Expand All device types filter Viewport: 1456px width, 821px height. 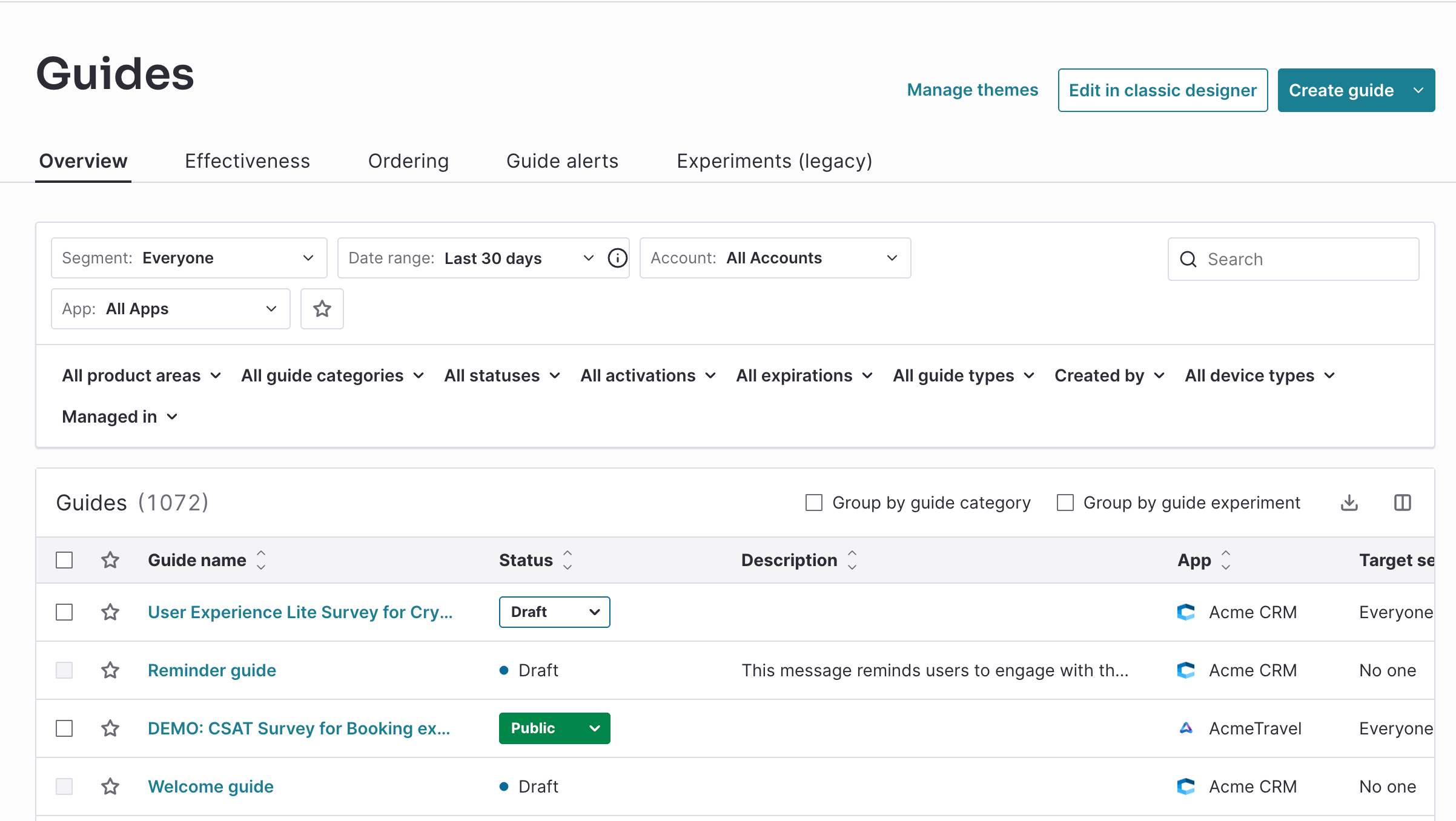tap(1260, 375)
